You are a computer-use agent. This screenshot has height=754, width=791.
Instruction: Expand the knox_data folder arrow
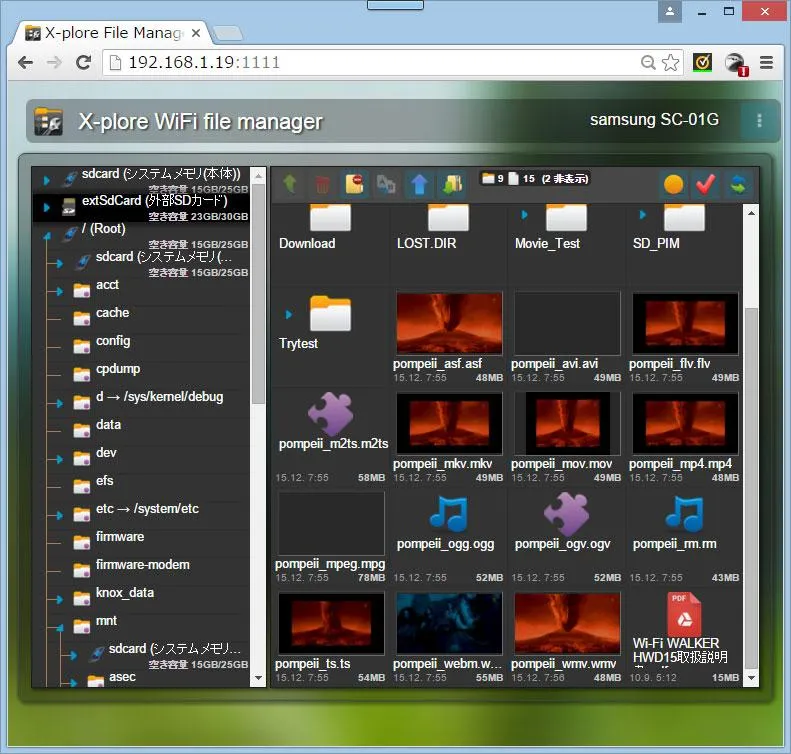pos(60,600)
